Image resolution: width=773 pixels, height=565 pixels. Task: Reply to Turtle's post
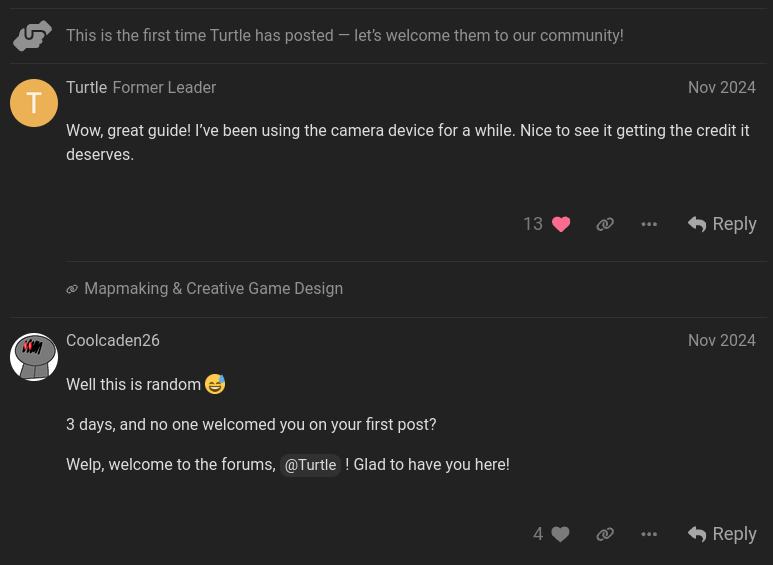click(x=722, y=224)
